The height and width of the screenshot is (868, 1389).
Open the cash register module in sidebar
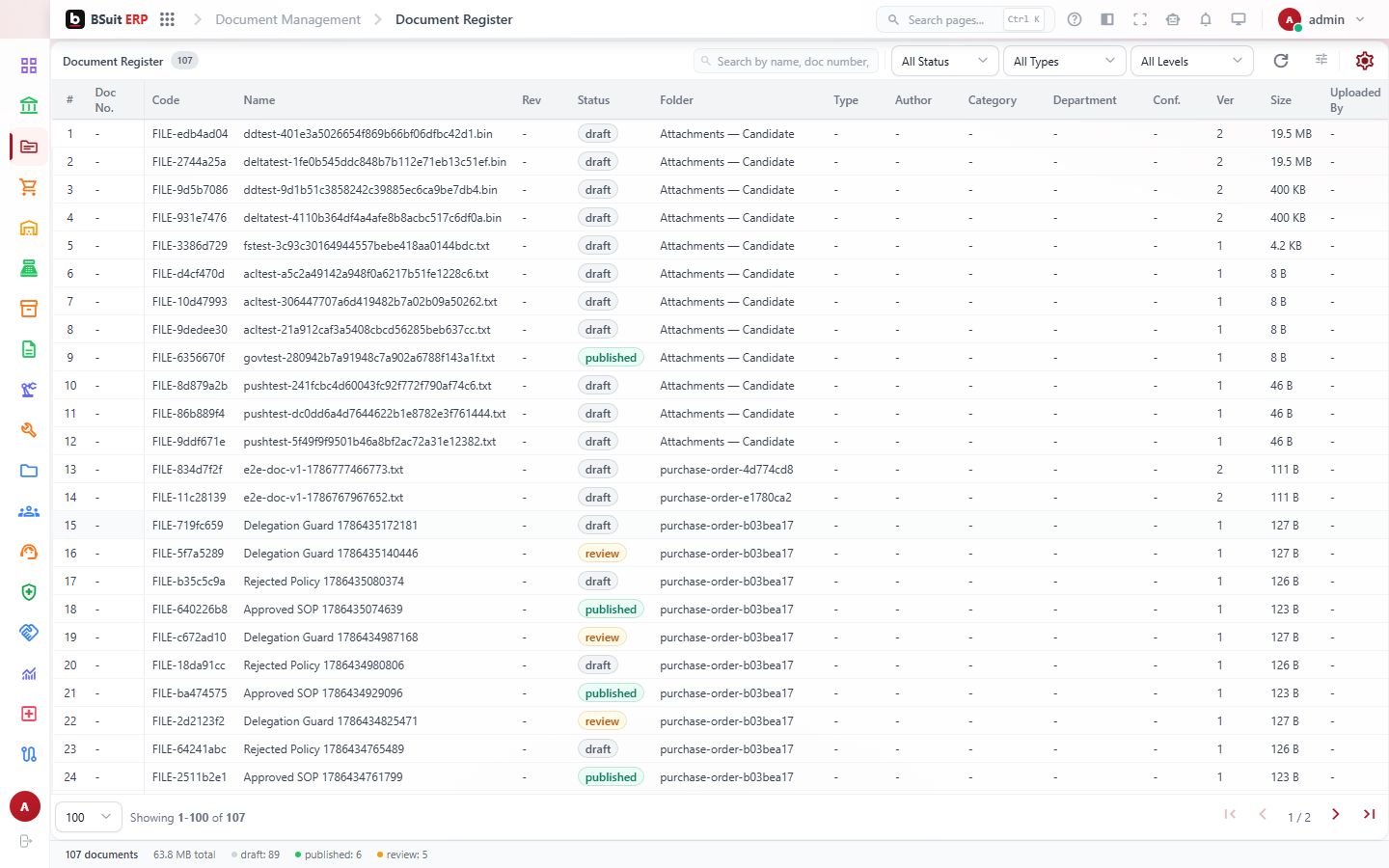(29, 268)
